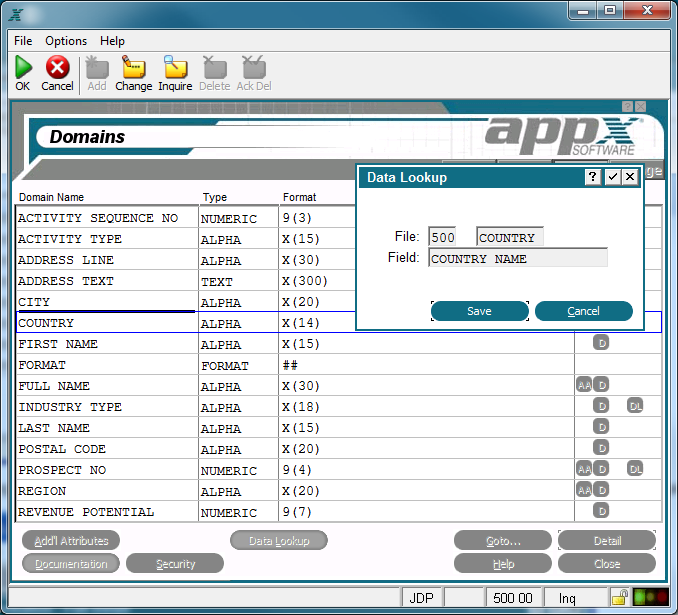
Task: Select the REGION domain name
Action: pos(42,491)
